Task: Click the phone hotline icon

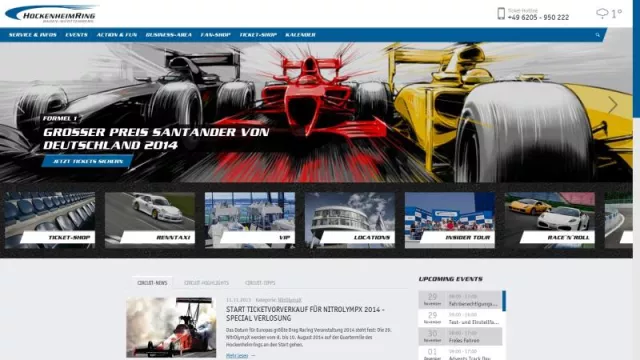Action: pos(501,13)
